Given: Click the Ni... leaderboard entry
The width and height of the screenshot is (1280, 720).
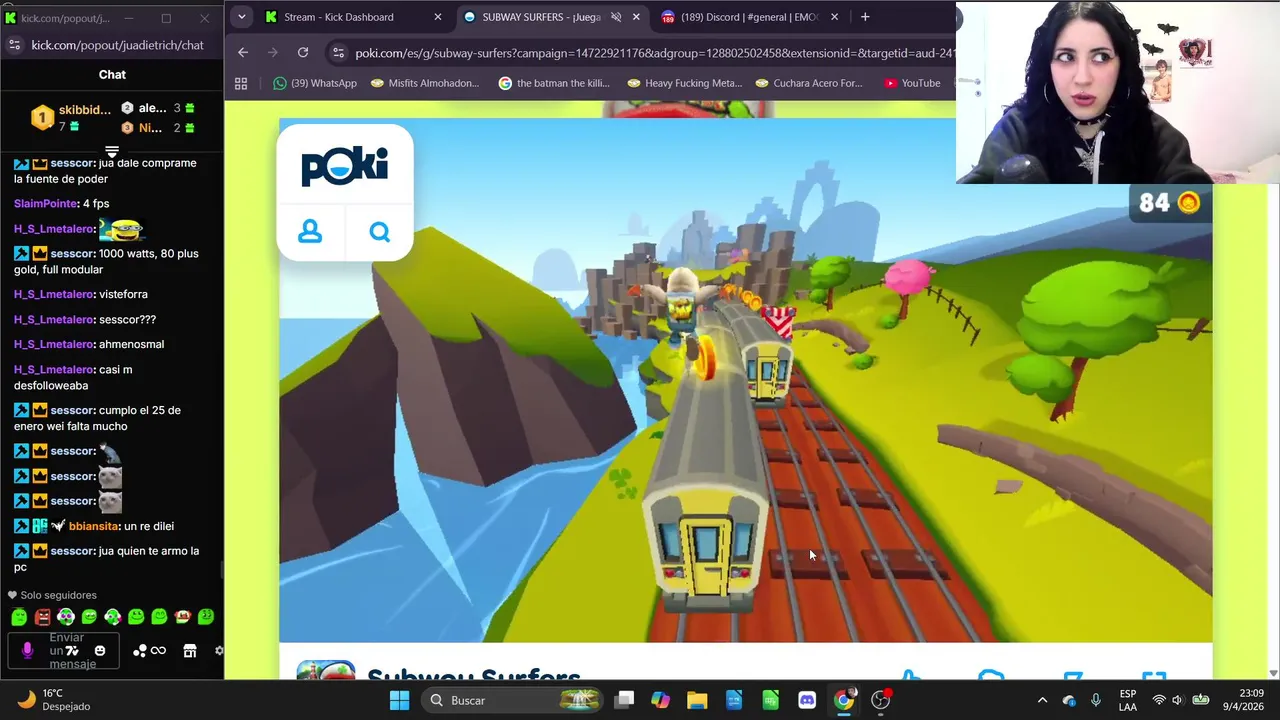Looking at the screenshot, I should (158, 128).
